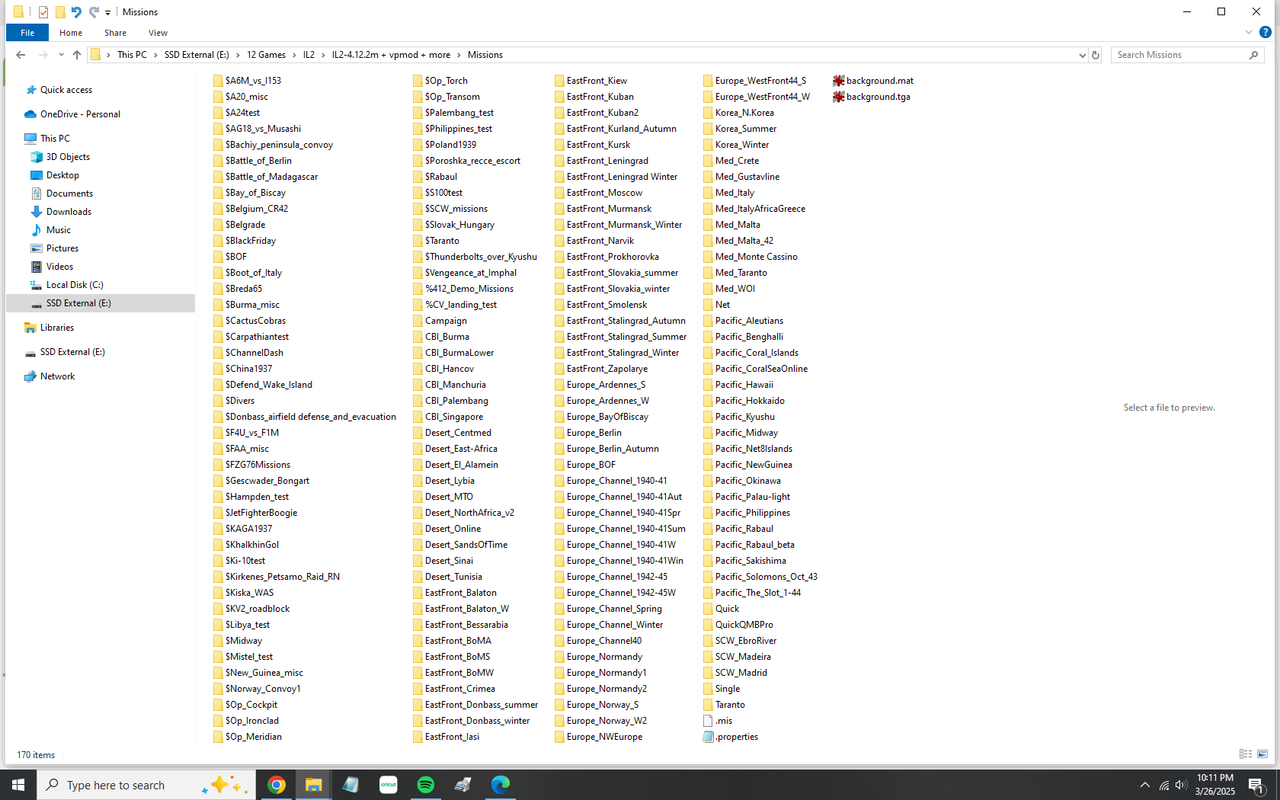1280x800 pixels.
Task: Switch to the View ribbon tab
Action: (x=157, y=32)
